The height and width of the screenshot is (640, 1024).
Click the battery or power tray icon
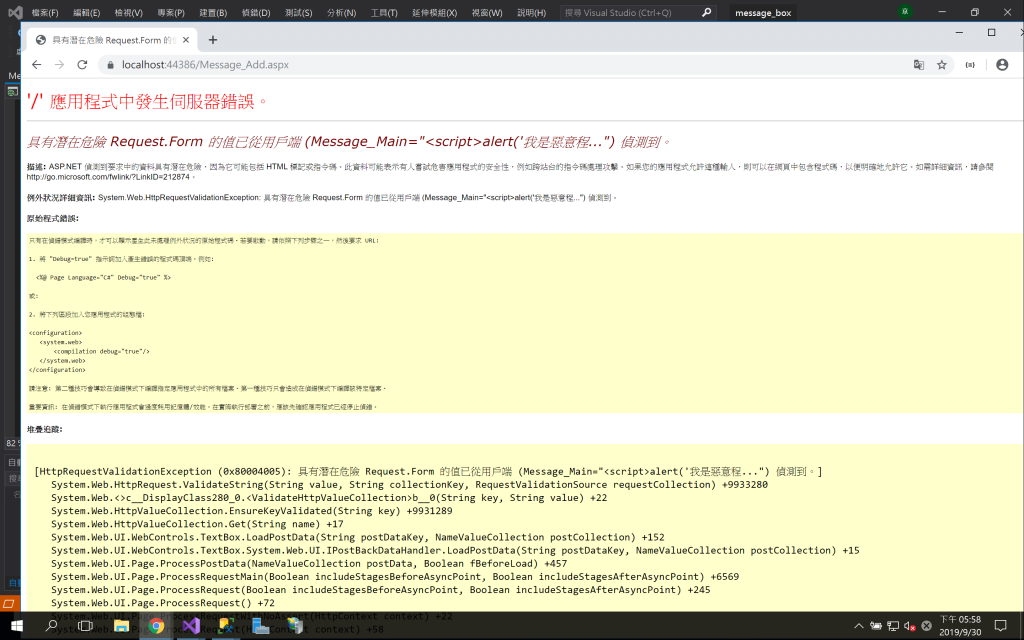pos(876,626)
